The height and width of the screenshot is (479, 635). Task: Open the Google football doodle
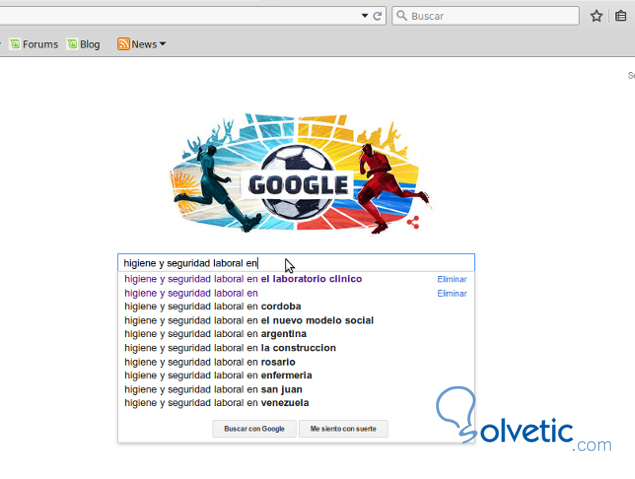pos(299,174)
